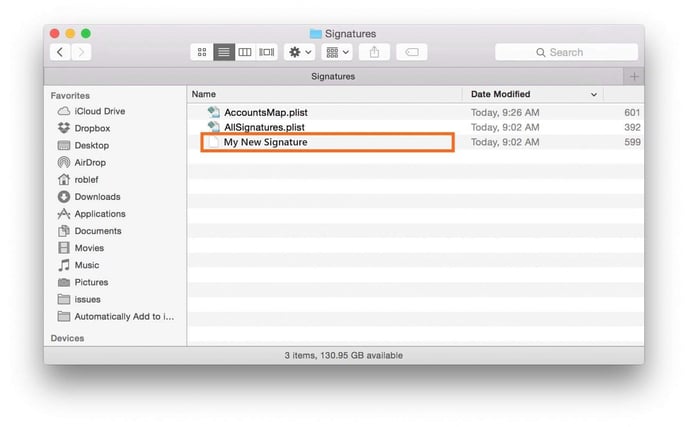Click the iCloud Drive cloud icon
The image size is (688, 427).
[64, 111]
